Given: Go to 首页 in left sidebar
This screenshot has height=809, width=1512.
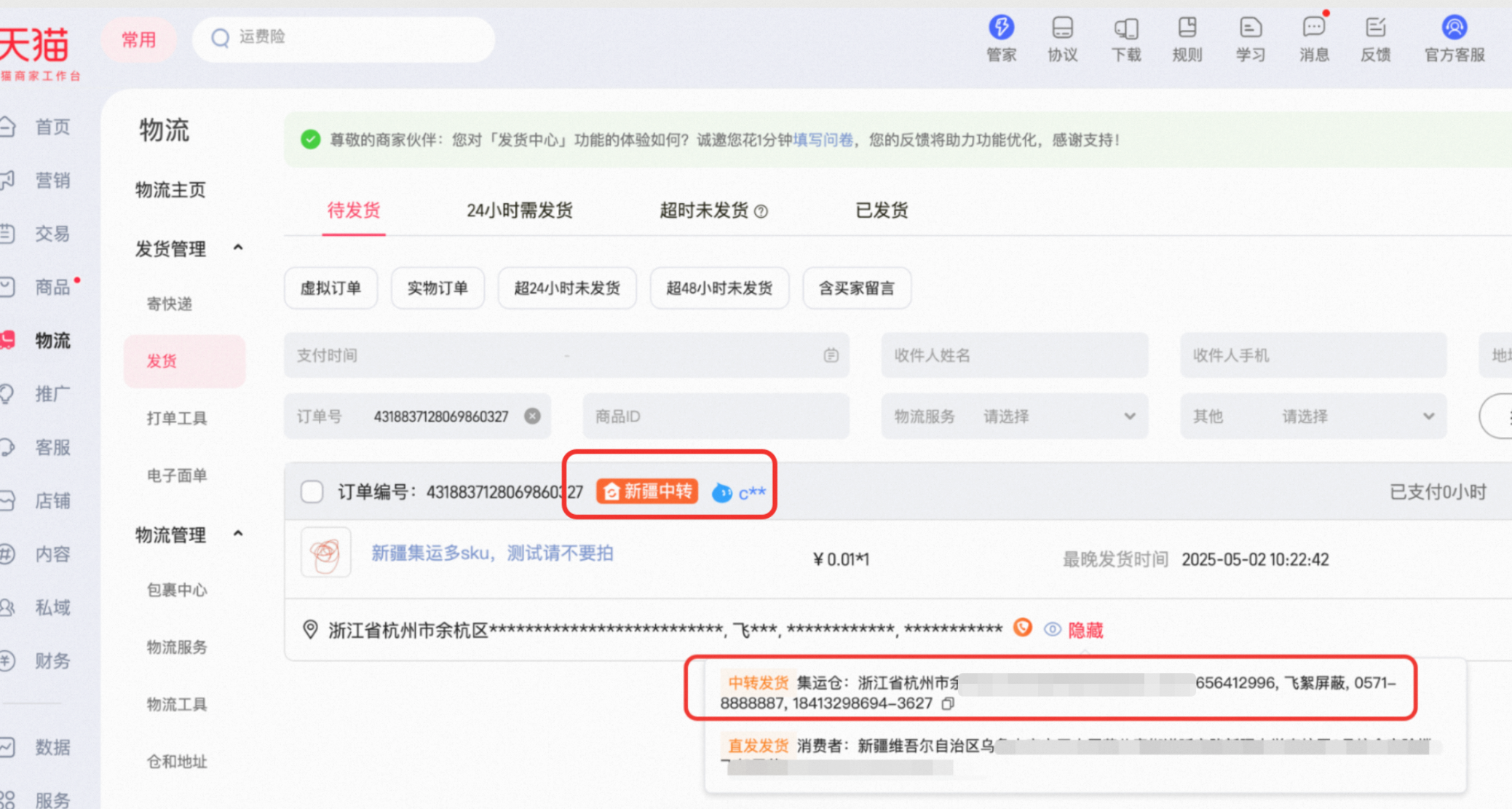Looking at the screenshot, I should coord(52,127).
